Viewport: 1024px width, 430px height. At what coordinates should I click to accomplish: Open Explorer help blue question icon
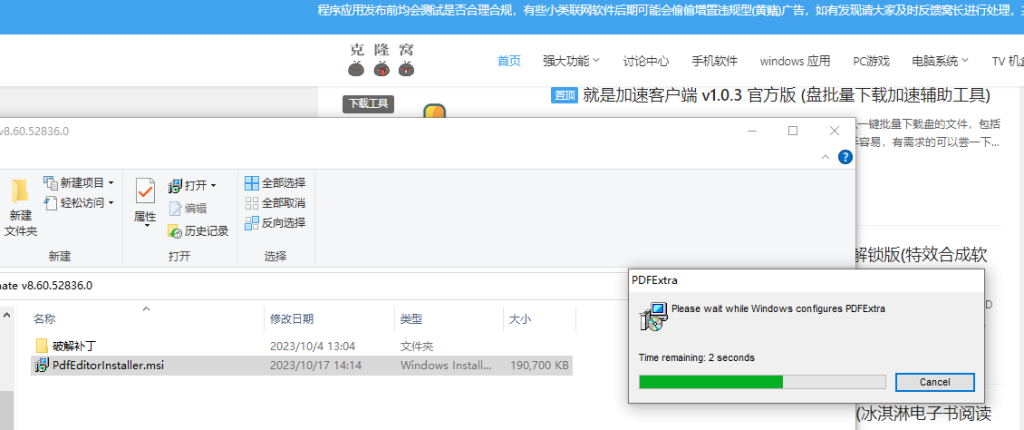(845, 157)
